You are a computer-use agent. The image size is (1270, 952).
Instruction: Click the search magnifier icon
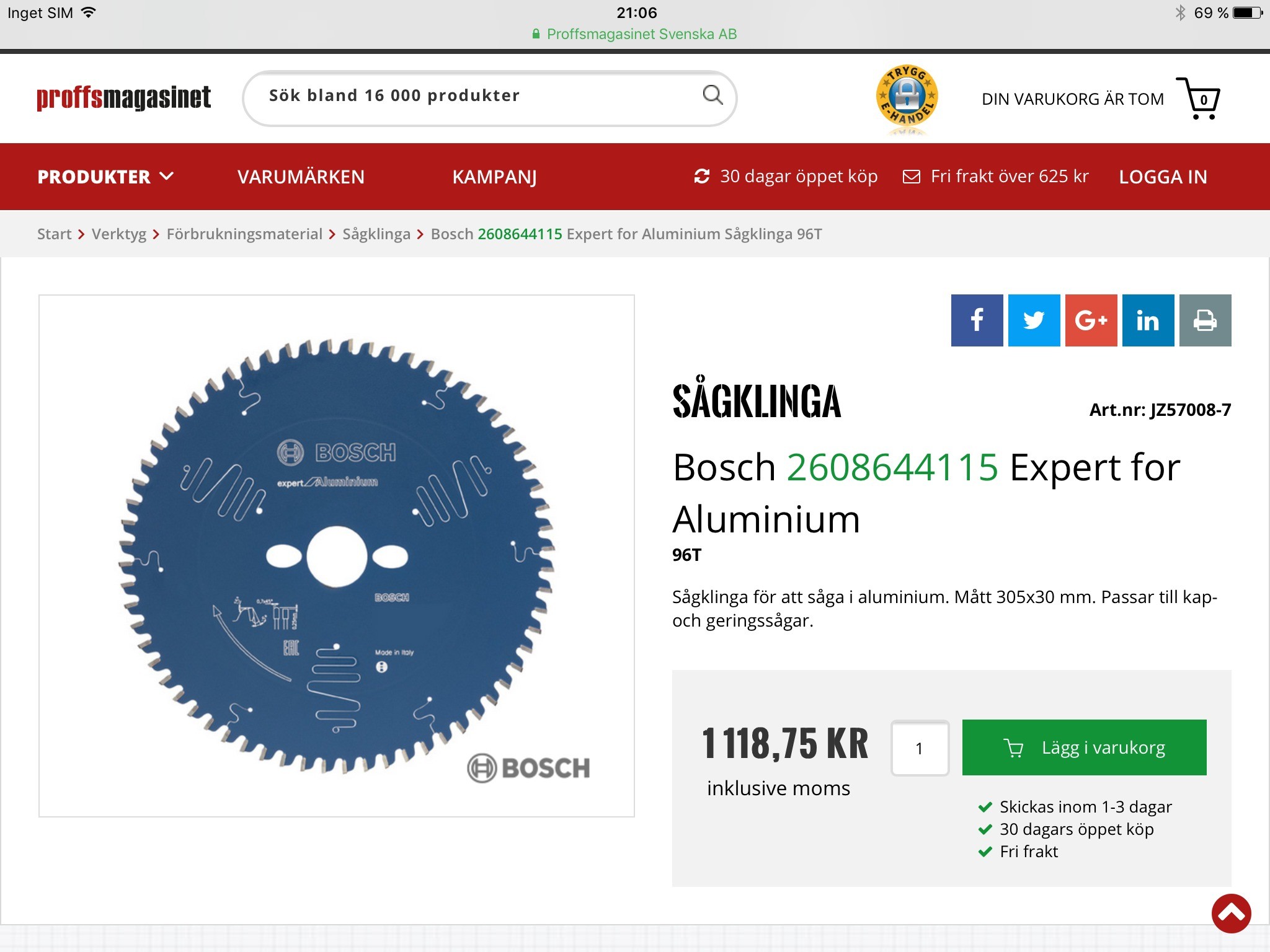713,95
